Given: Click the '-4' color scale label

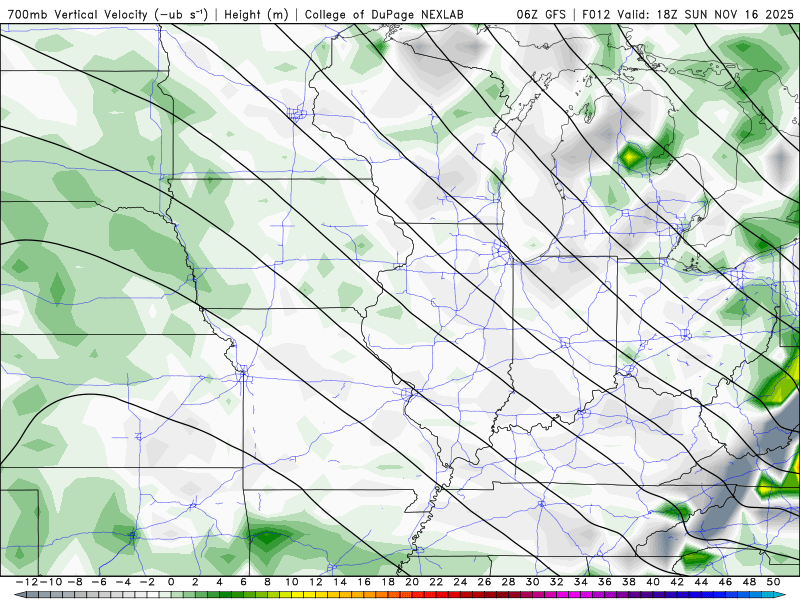Looking at the screenshot, I should click(122, 582).
